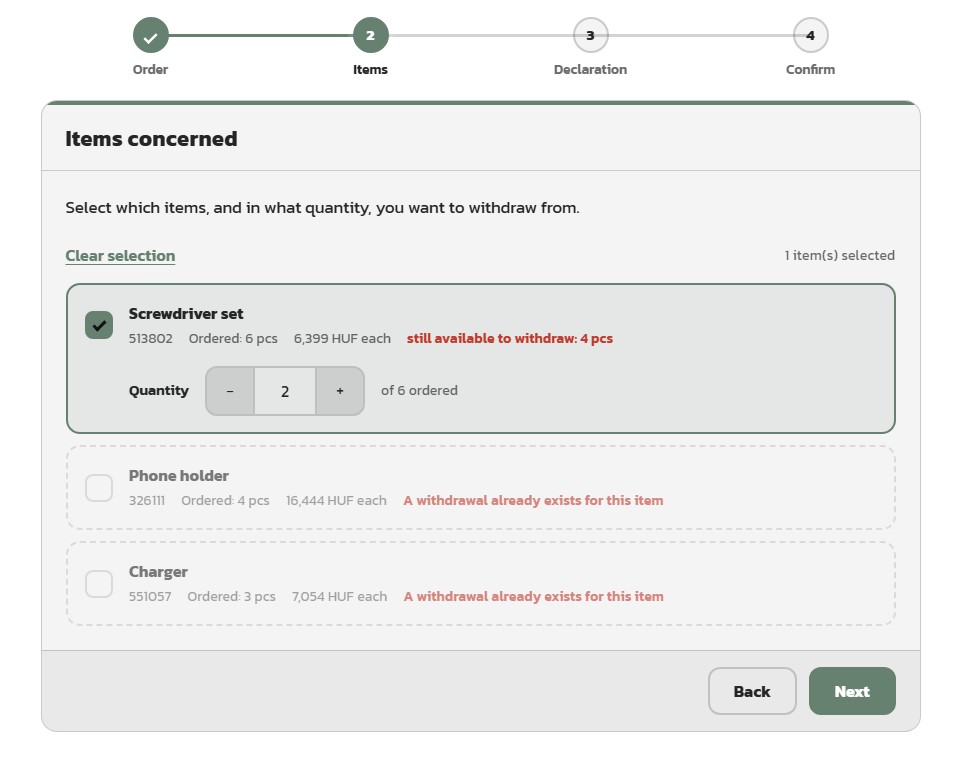Click the Phone holder item title
Screen dimensions: 960x759
tap(178, 476)
